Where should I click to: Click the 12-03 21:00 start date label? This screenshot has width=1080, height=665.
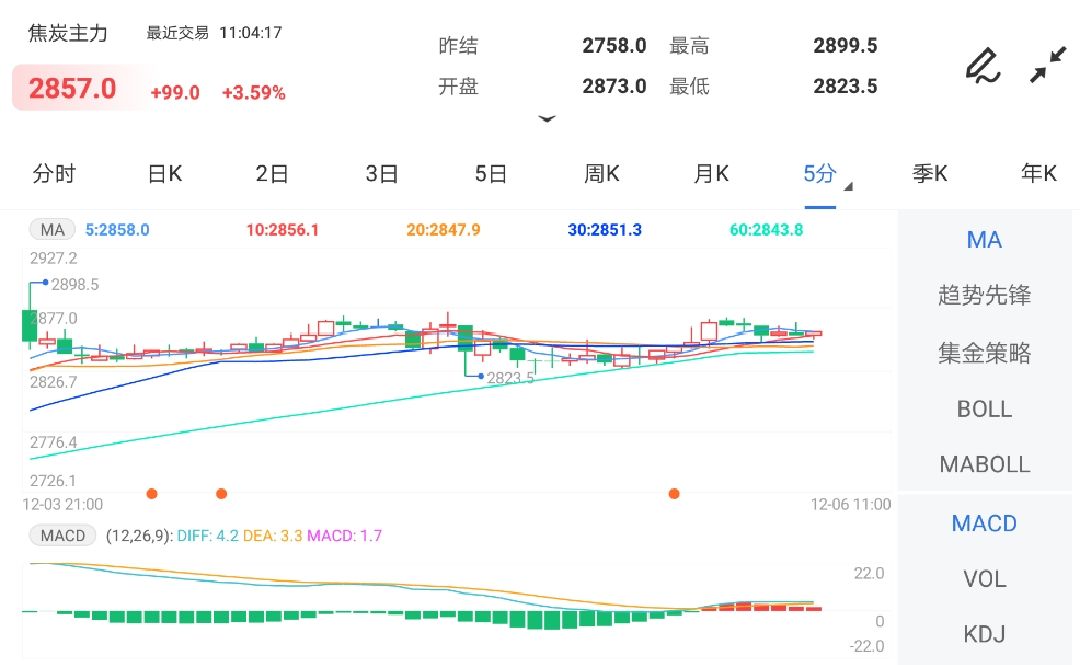click(x=63, y=504)
